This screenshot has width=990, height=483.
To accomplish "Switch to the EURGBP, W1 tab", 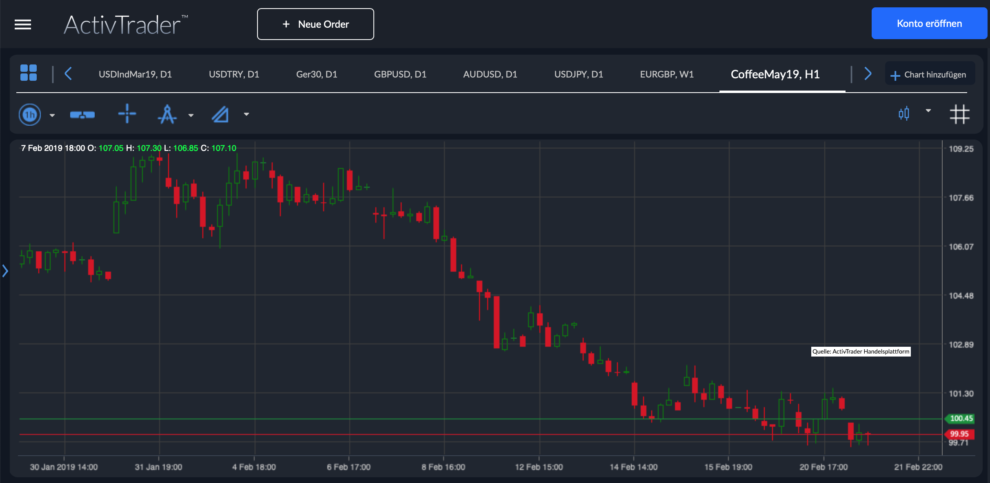I will click(x=667, y=74).
